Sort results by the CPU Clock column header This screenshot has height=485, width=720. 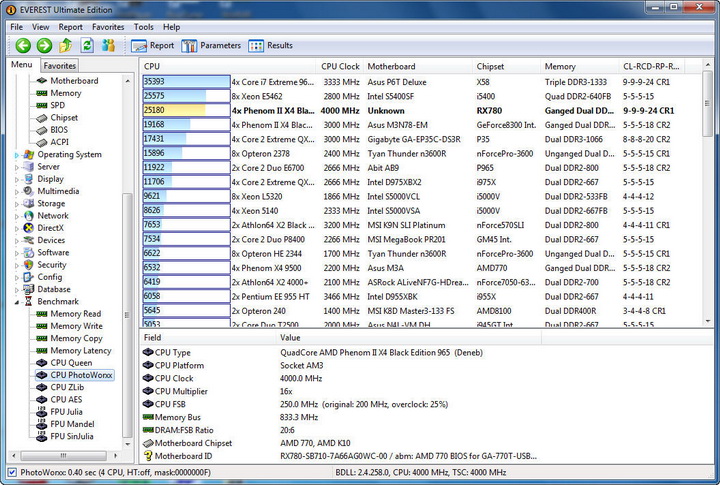pyautogui.click(x=340, y=66)
